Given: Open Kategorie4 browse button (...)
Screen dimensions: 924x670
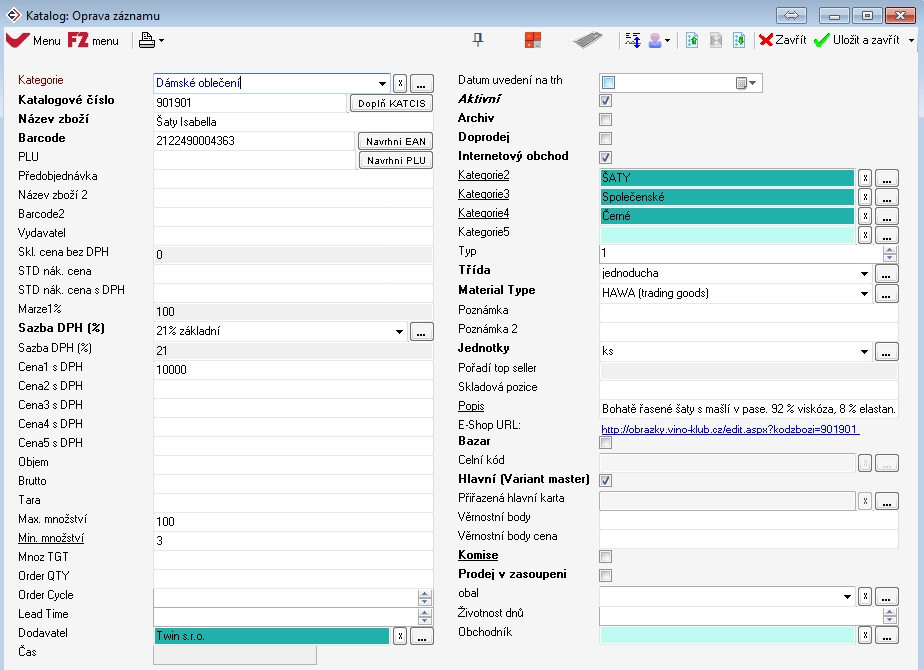Looking at the screenshot, I should 887,216.
